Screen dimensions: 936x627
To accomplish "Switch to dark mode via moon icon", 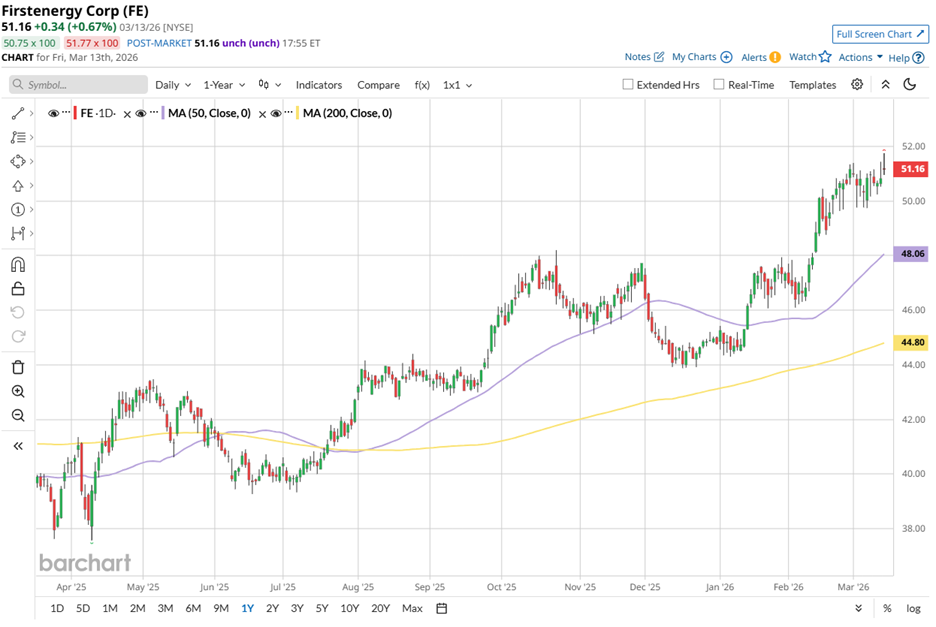I will (909, 85).
